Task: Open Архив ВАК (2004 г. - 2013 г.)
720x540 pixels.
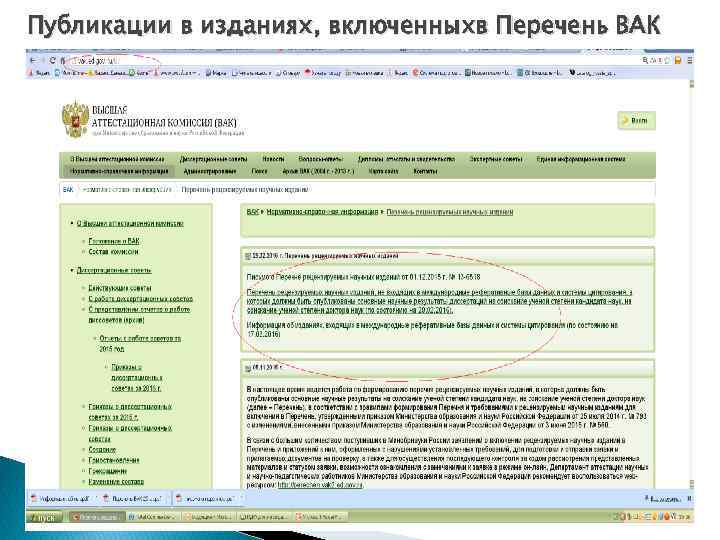Action: [318, 171]
